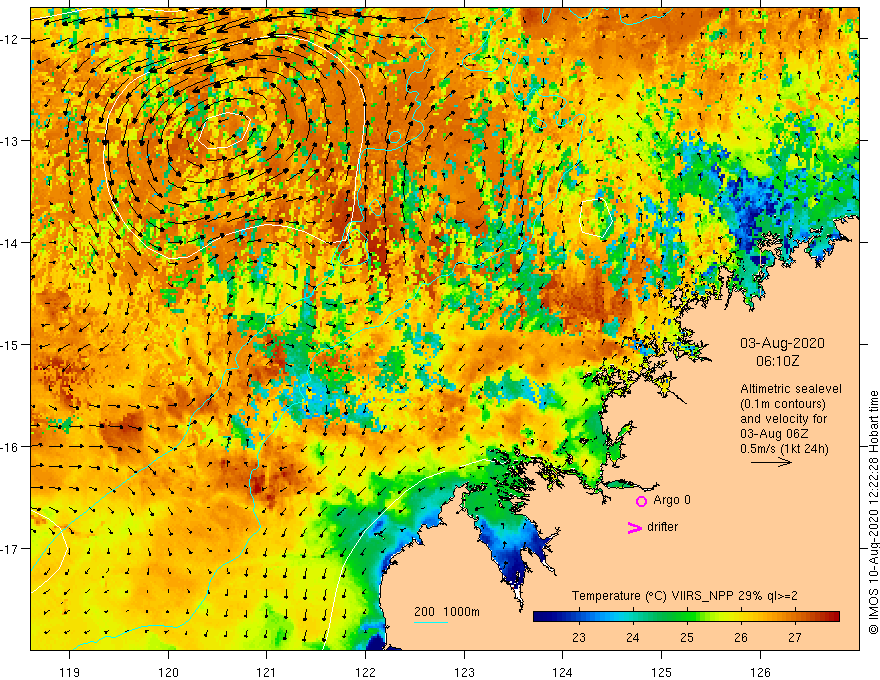Click the small white contour at the eddy center
The height and width of the screenshot is (680, 880).
coord(223,130)
